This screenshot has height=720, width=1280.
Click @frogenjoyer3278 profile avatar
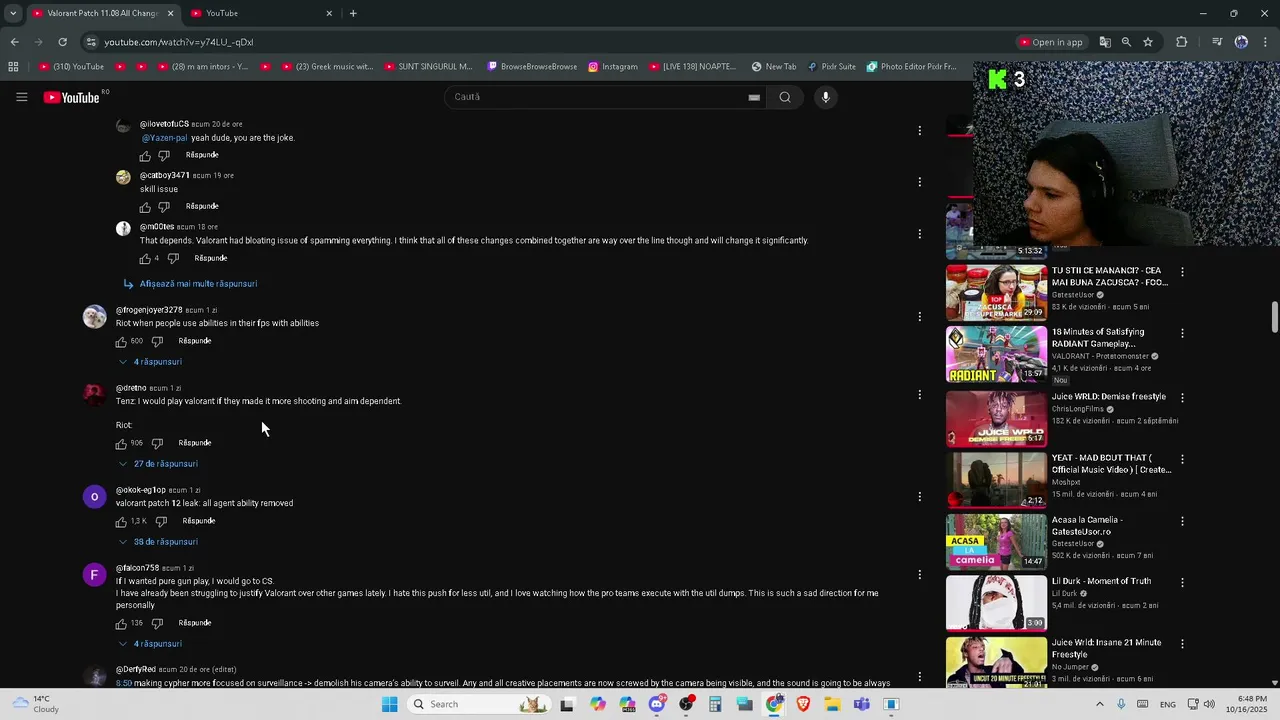pos(94,317)
